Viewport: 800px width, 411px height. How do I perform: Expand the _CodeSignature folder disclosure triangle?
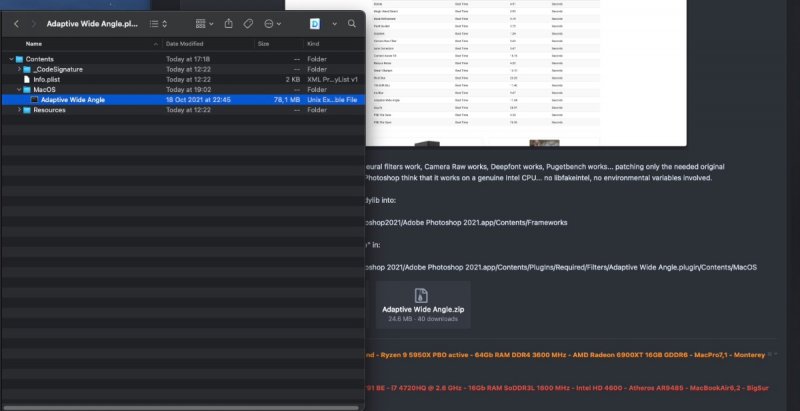(x=18, y=70)
